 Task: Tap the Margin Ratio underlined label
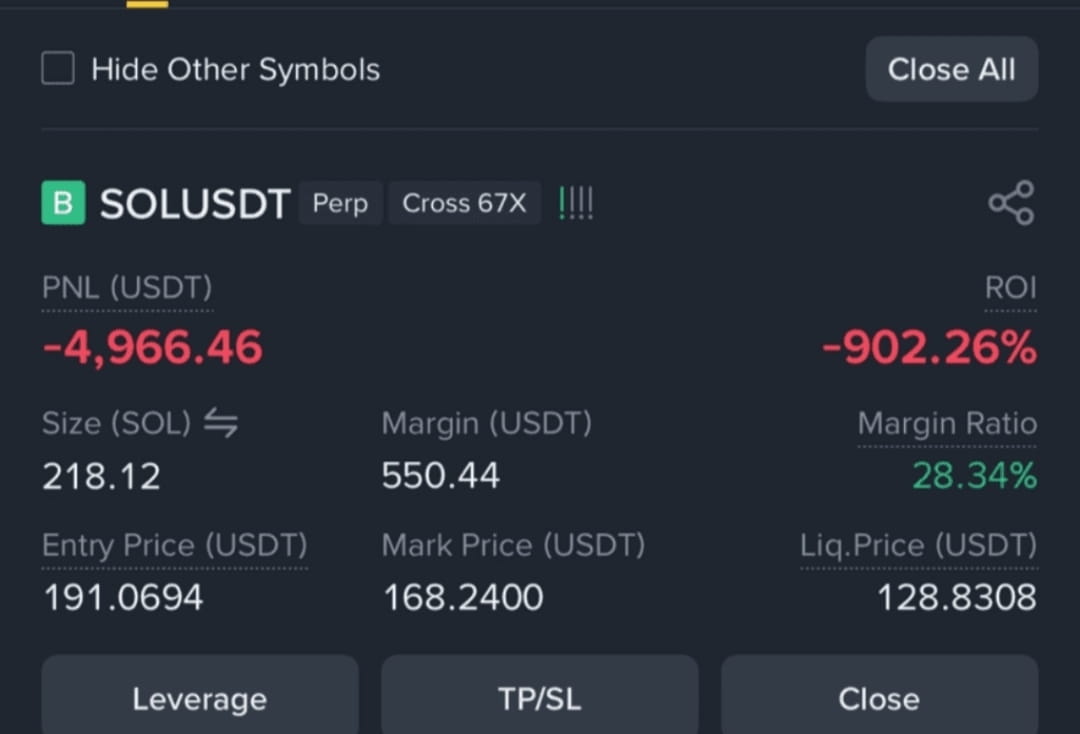tap(947, 423)
